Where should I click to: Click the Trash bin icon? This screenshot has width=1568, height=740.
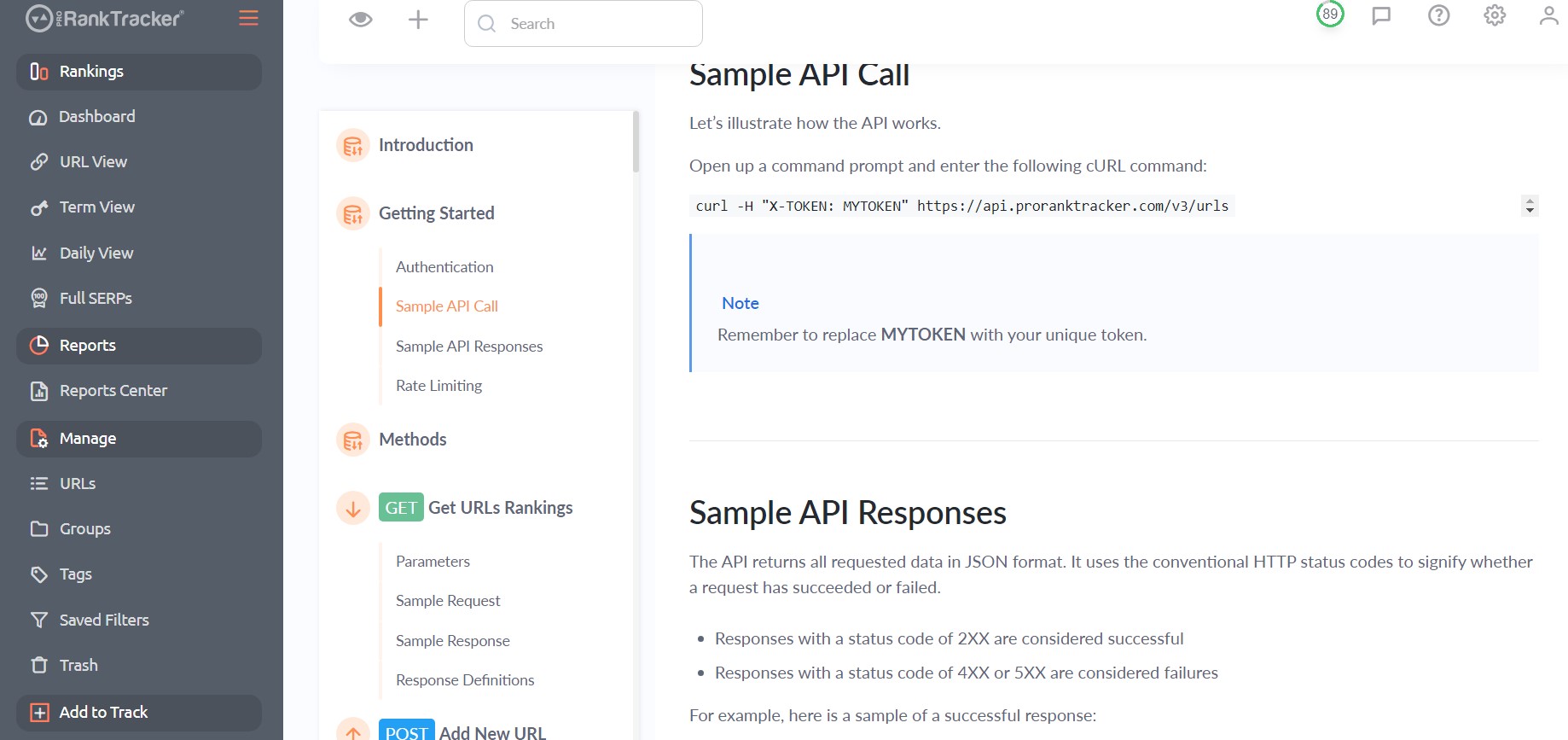tap(39, 666)
